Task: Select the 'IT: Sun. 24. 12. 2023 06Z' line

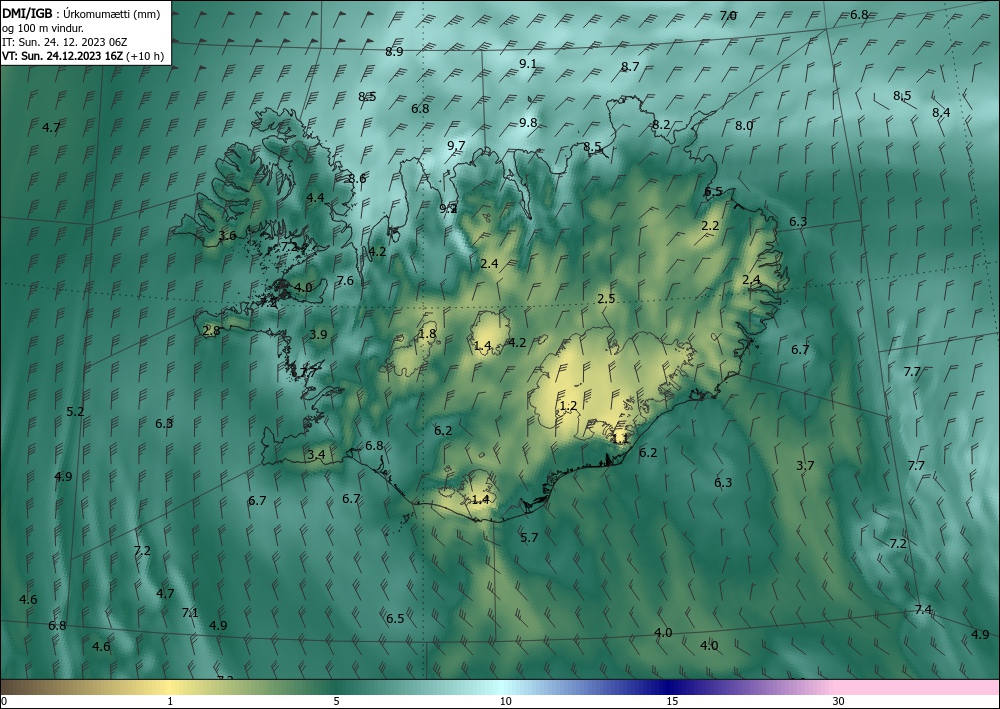Action: [x=64, y=42]
